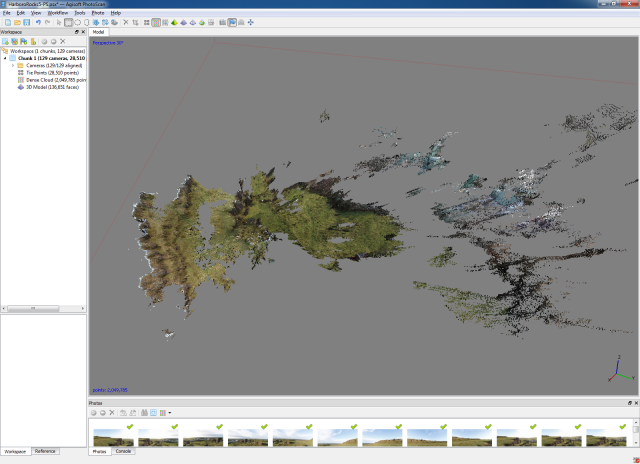Open the Photos pane view-mode dropdown arrow
This screenshot has height=464, width=640.
pyautogui.click(x=170, y=413)
